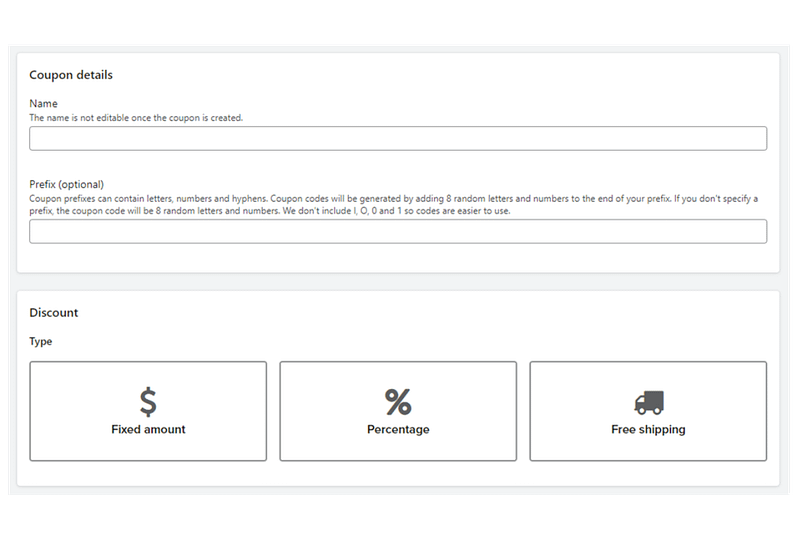Click the 'Type' label
This screenshot has height=541, width=800.
41,341
